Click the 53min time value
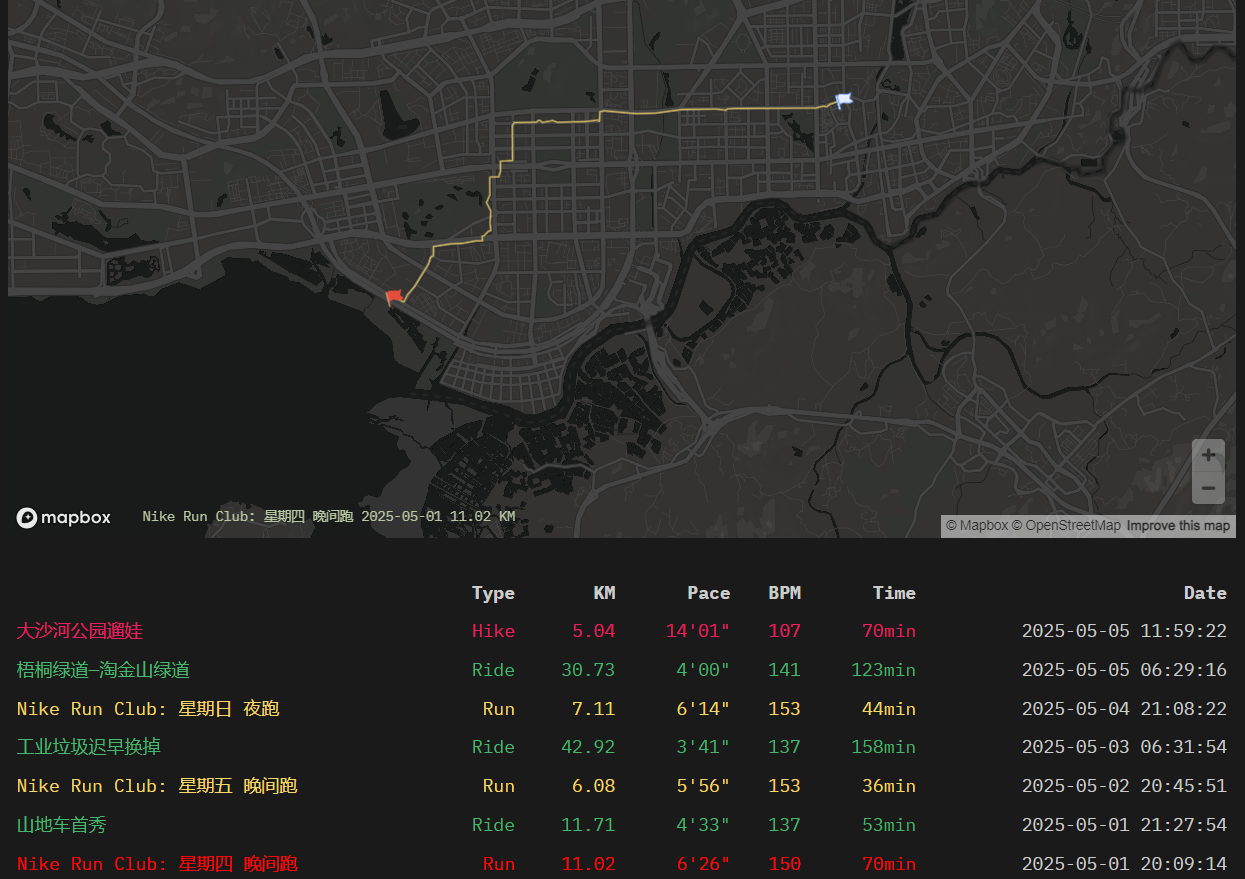The height and width of the screenshot is (879, 1245). pos(889,825)
